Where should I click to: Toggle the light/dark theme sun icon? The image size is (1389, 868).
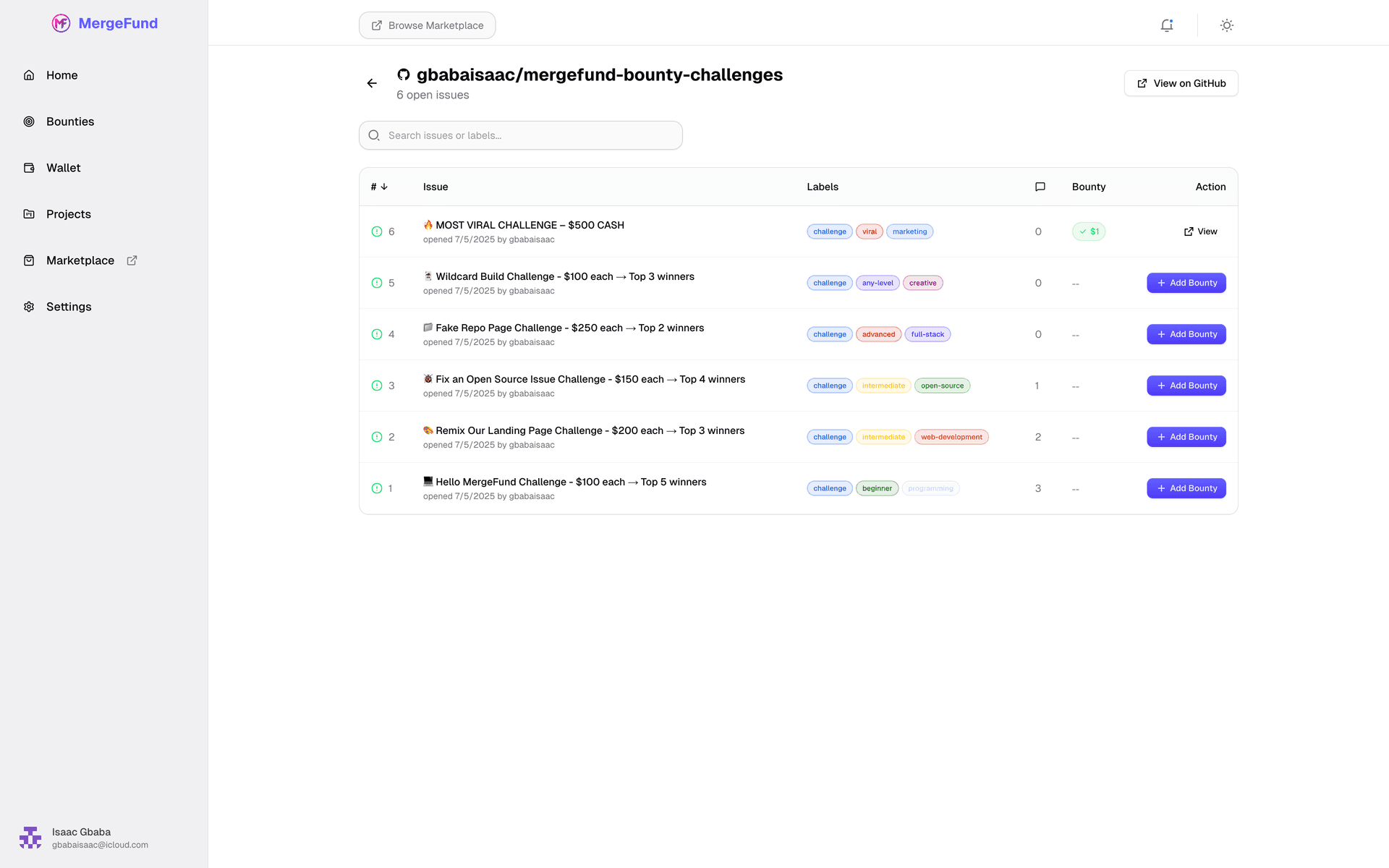coord(1226,25)
